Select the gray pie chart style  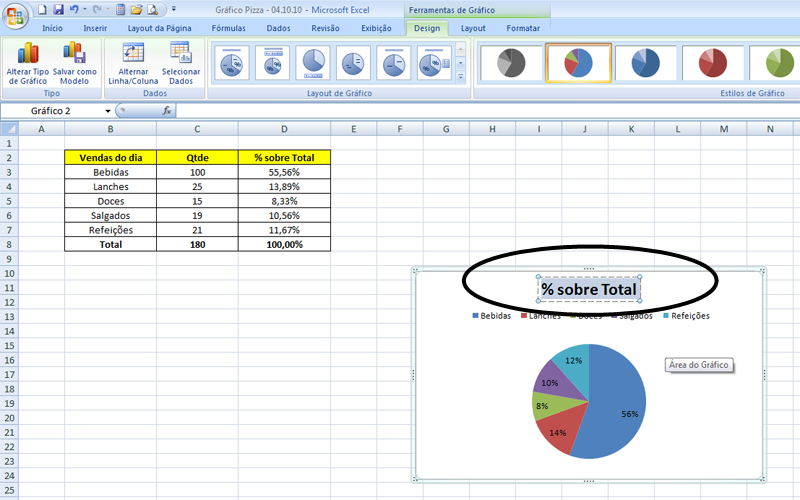[504, 63]
